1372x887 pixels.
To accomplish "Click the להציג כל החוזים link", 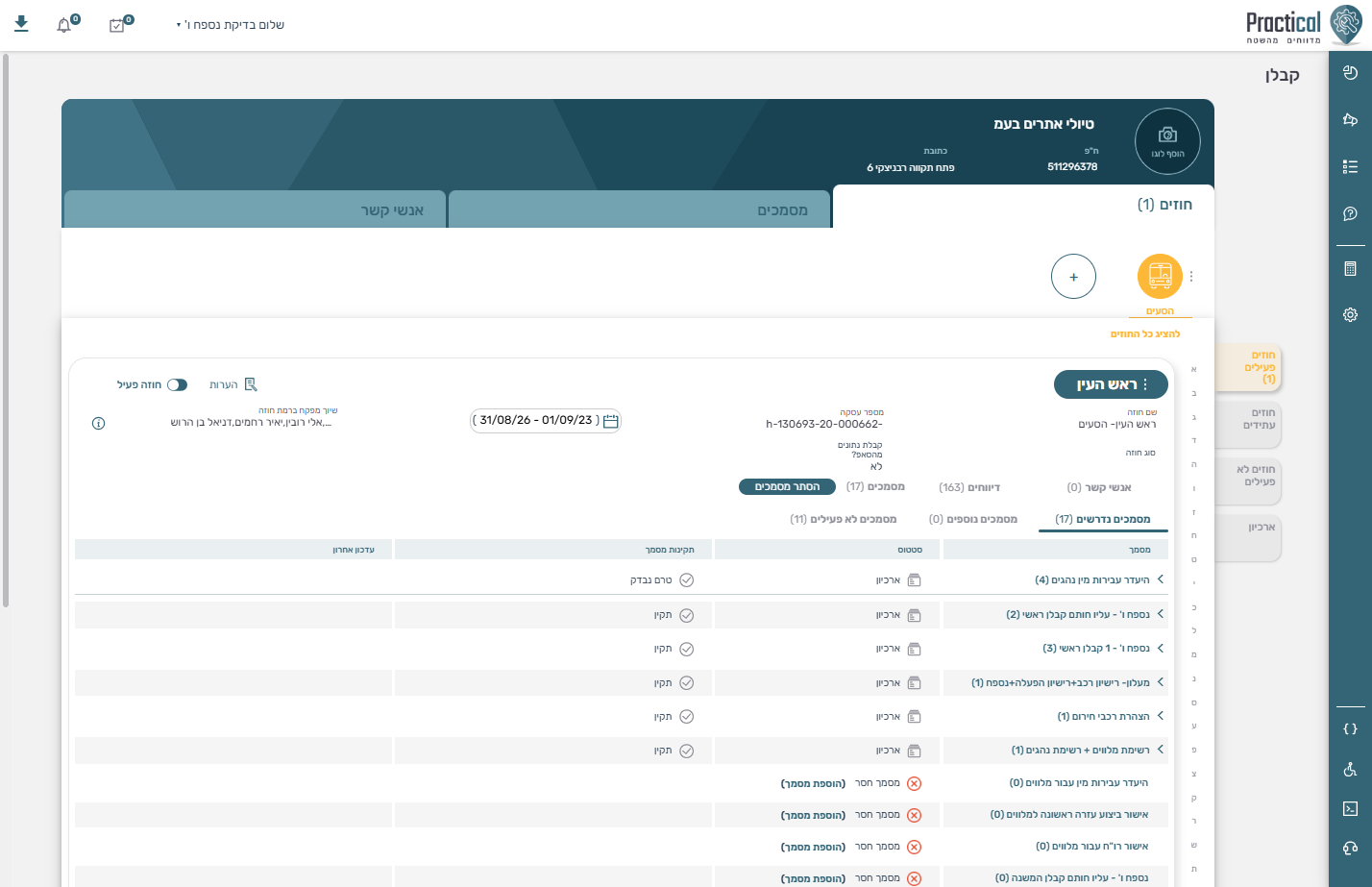I will pos(1145,334).
